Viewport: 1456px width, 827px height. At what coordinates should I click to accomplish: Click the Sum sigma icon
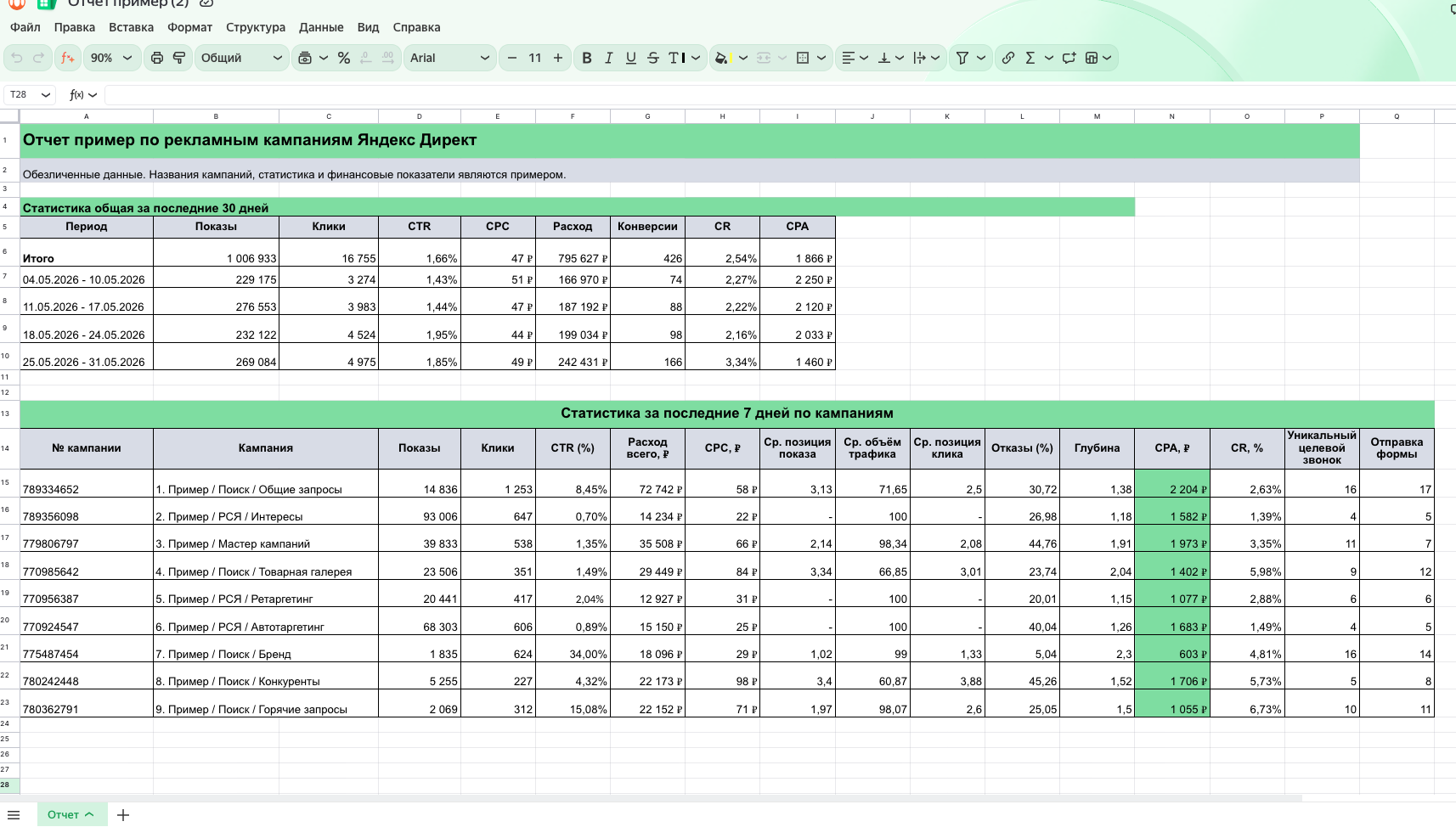coord(1030,58)
